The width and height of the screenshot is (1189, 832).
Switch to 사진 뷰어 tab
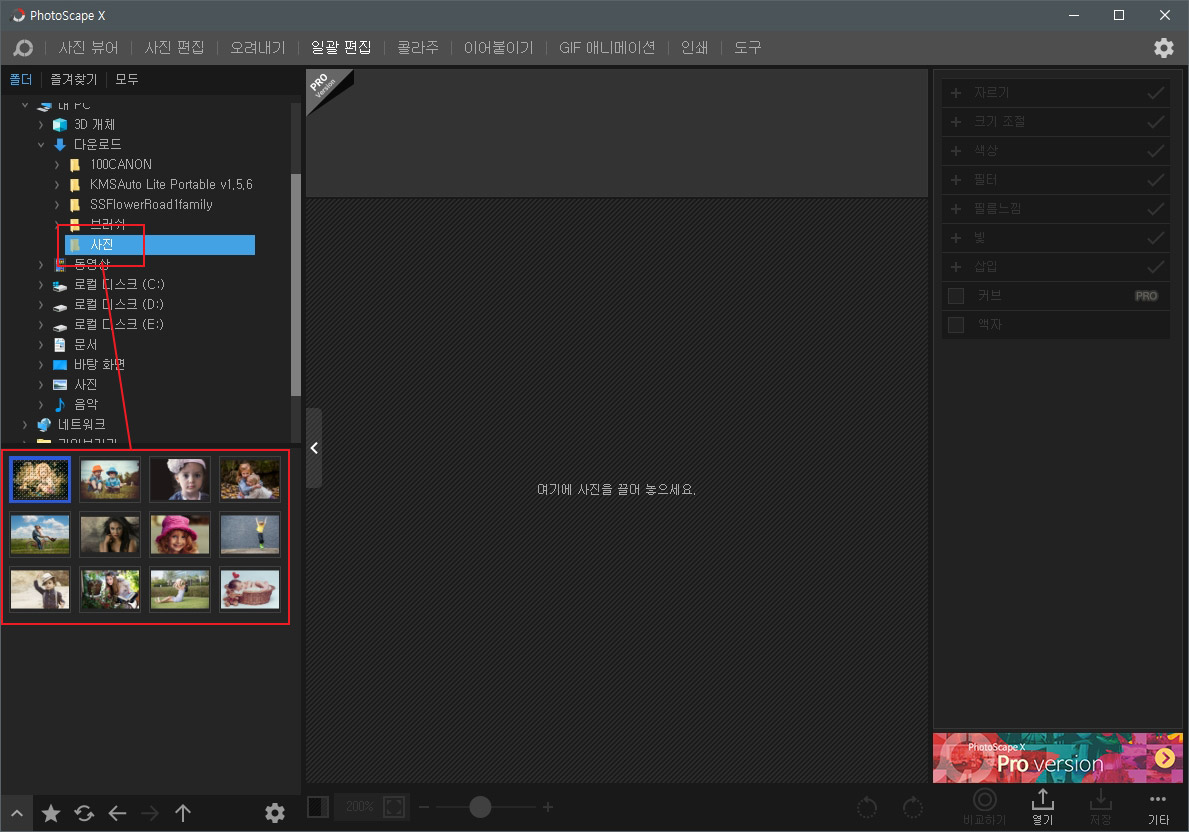tap(89, 48)
